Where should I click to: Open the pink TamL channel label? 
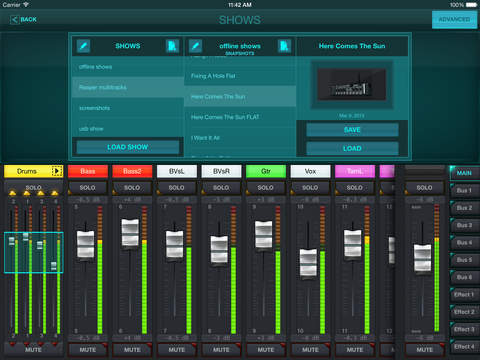click(355, 171)
